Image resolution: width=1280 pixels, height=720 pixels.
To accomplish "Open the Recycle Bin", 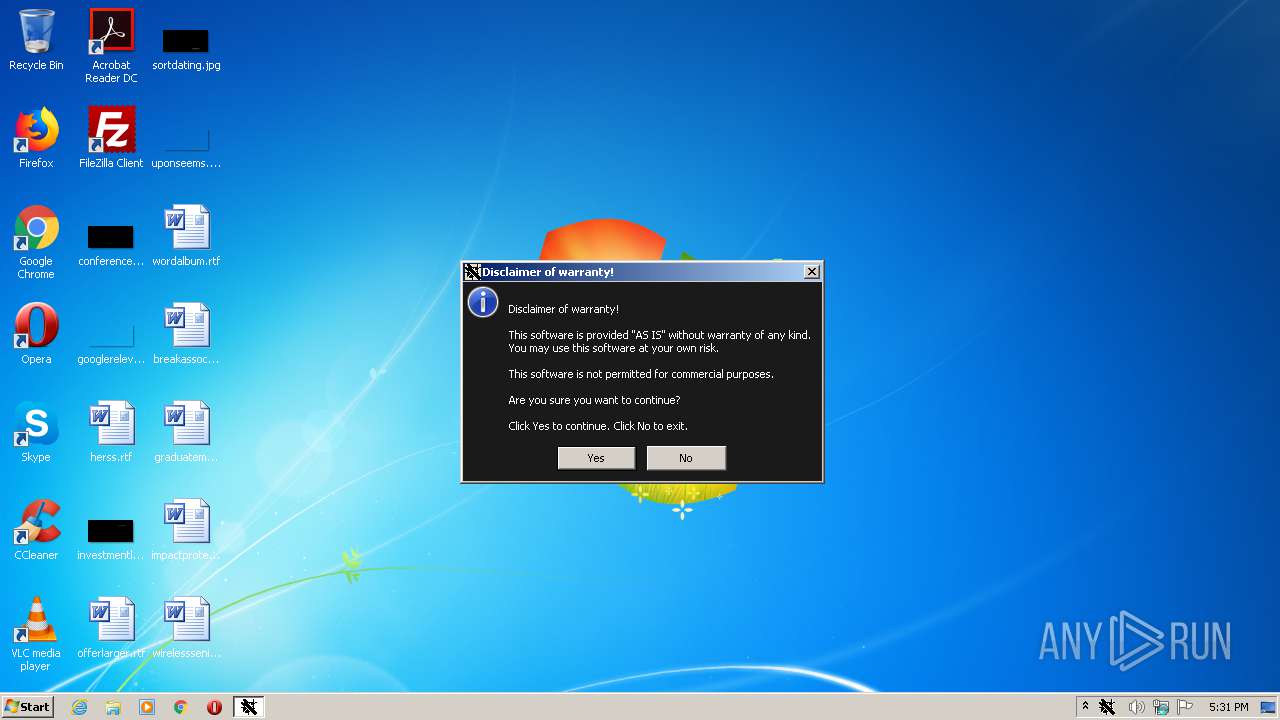I will pyautogui.click(x=36, y=40).
